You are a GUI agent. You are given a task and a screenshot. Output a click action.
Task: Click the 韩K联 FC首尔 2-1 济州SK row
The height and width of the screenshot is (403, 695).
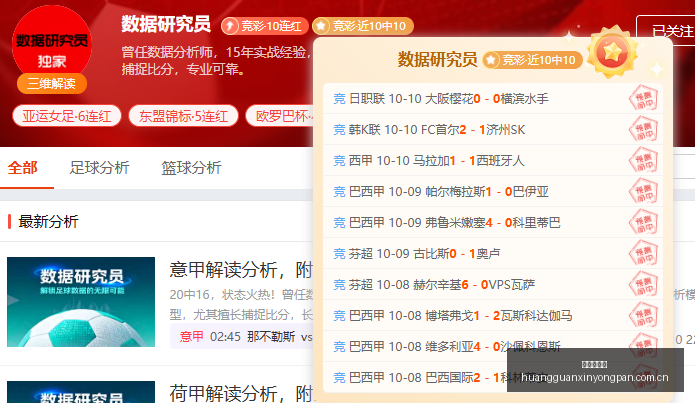492,129
